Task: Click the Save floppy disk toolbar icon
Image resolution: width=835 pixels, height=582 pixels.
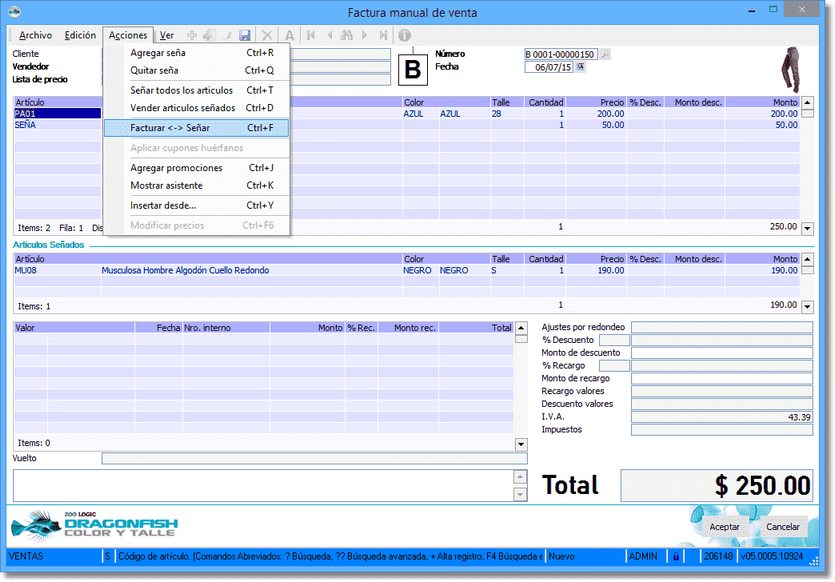Action: coord(245,35)
